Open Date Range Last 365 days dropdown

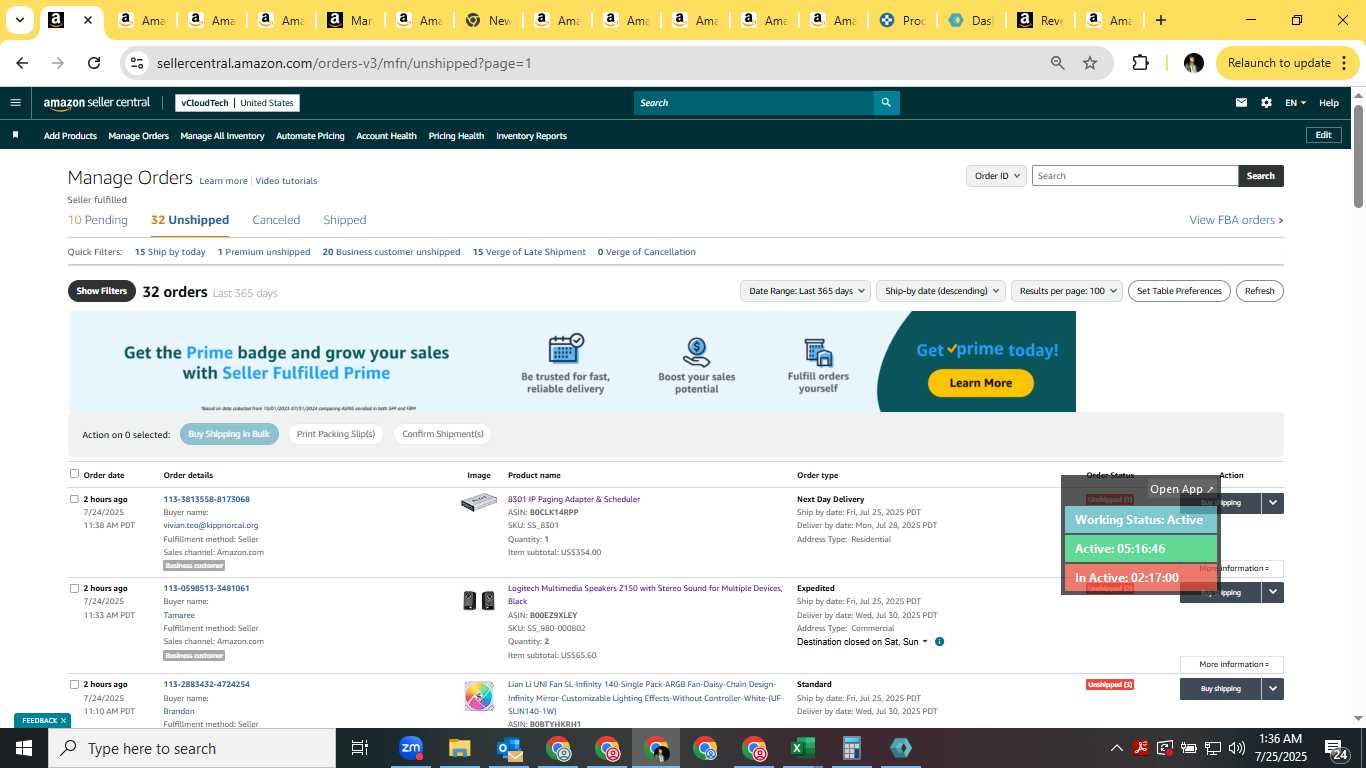(804, 291)
